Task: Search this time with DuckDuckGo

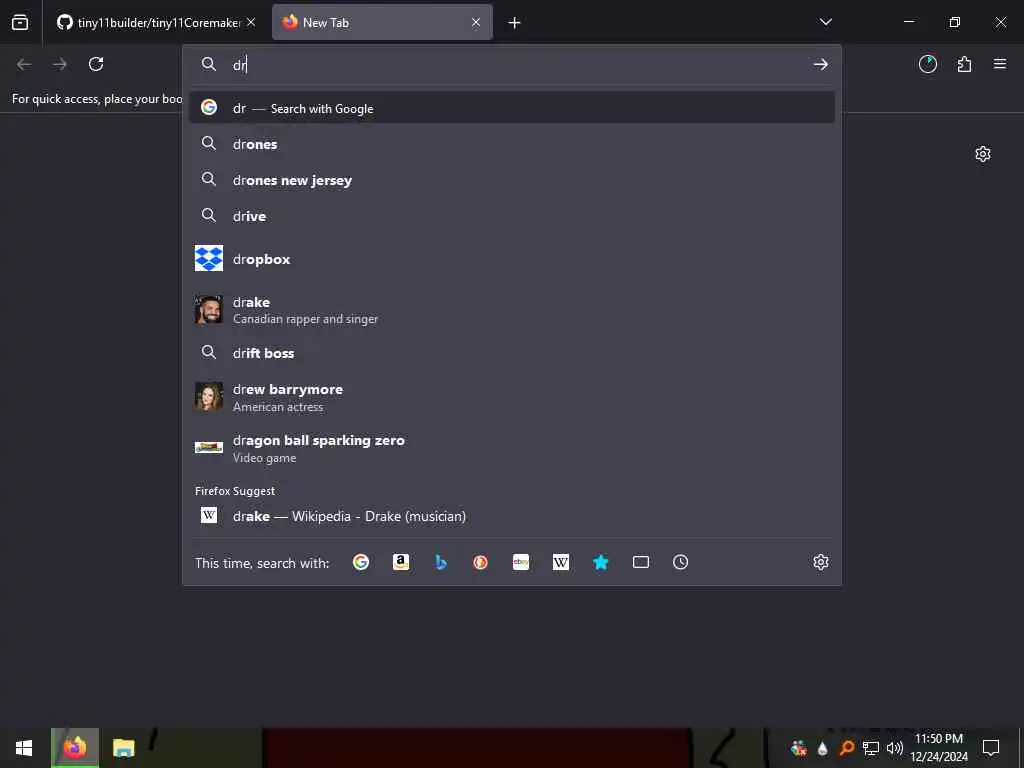Action: (x=481, y=562)
